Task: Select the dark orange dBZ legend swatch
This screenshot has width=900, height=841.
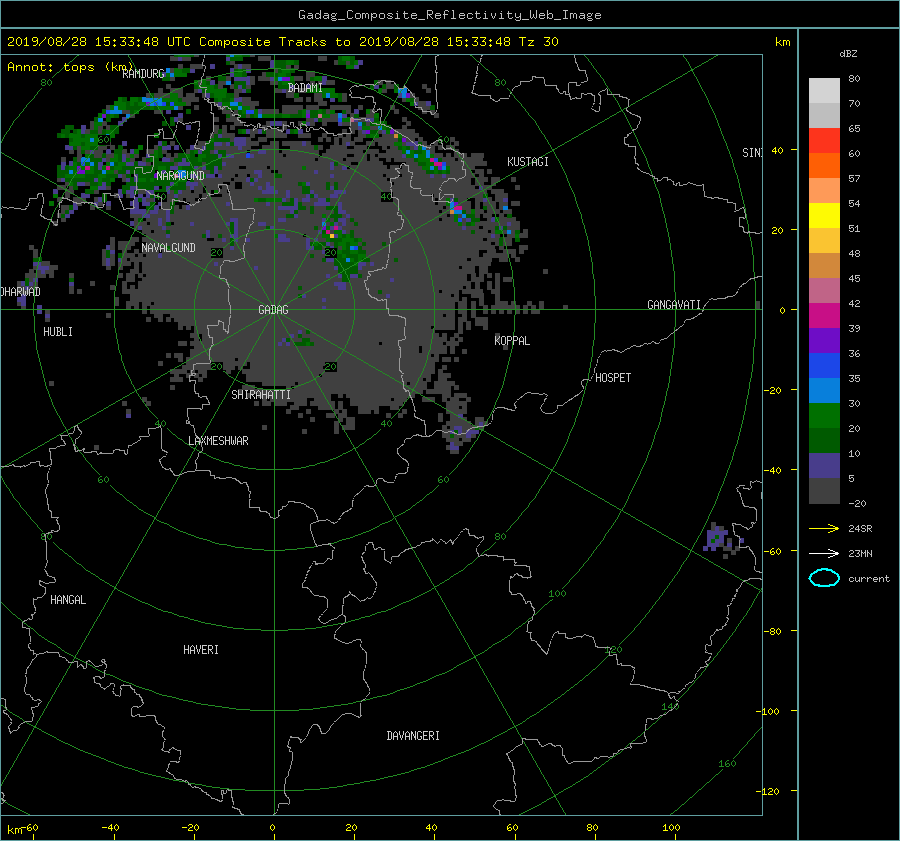Action: 824,165
